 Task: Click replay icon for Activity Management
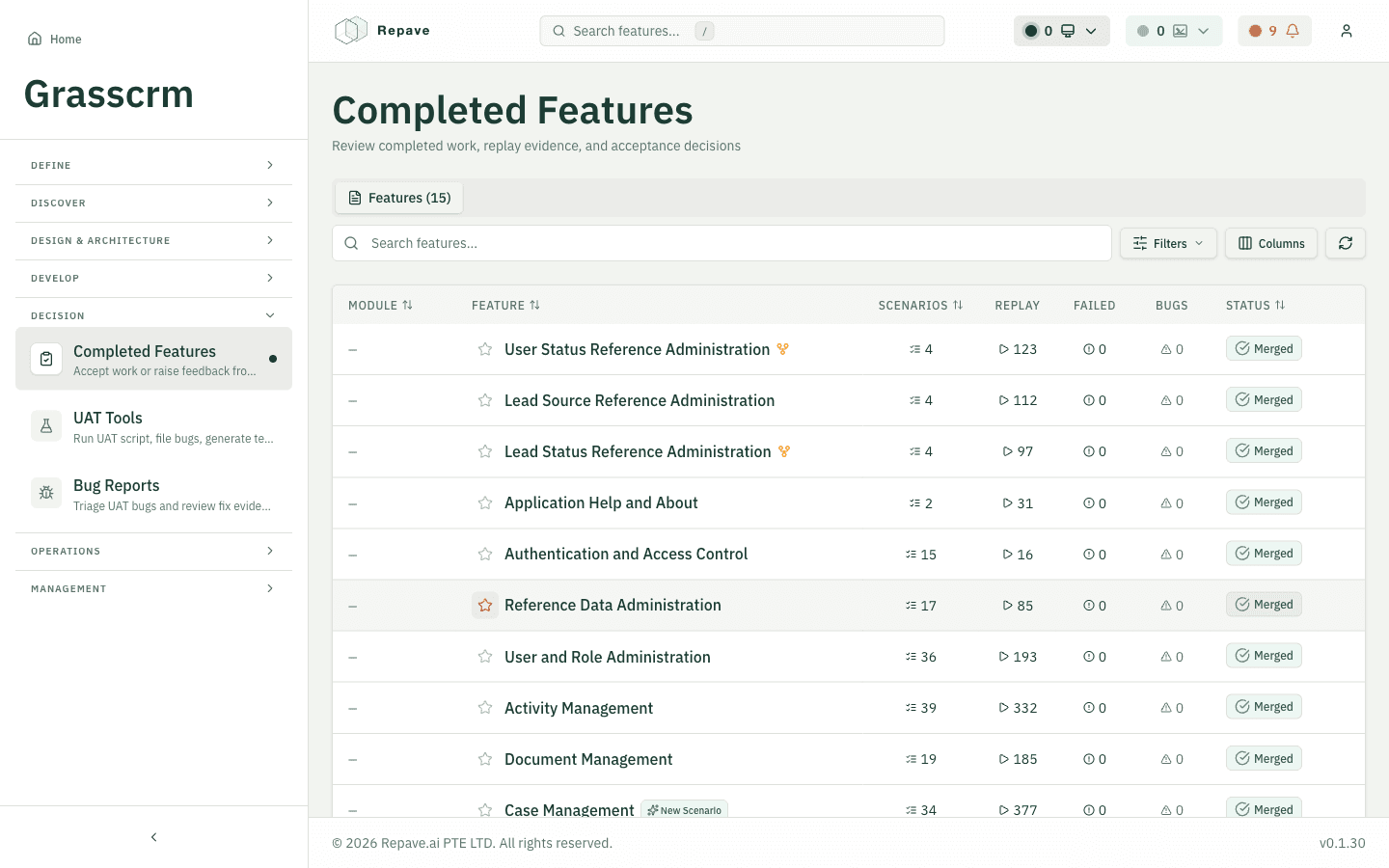click(1003, 708)
